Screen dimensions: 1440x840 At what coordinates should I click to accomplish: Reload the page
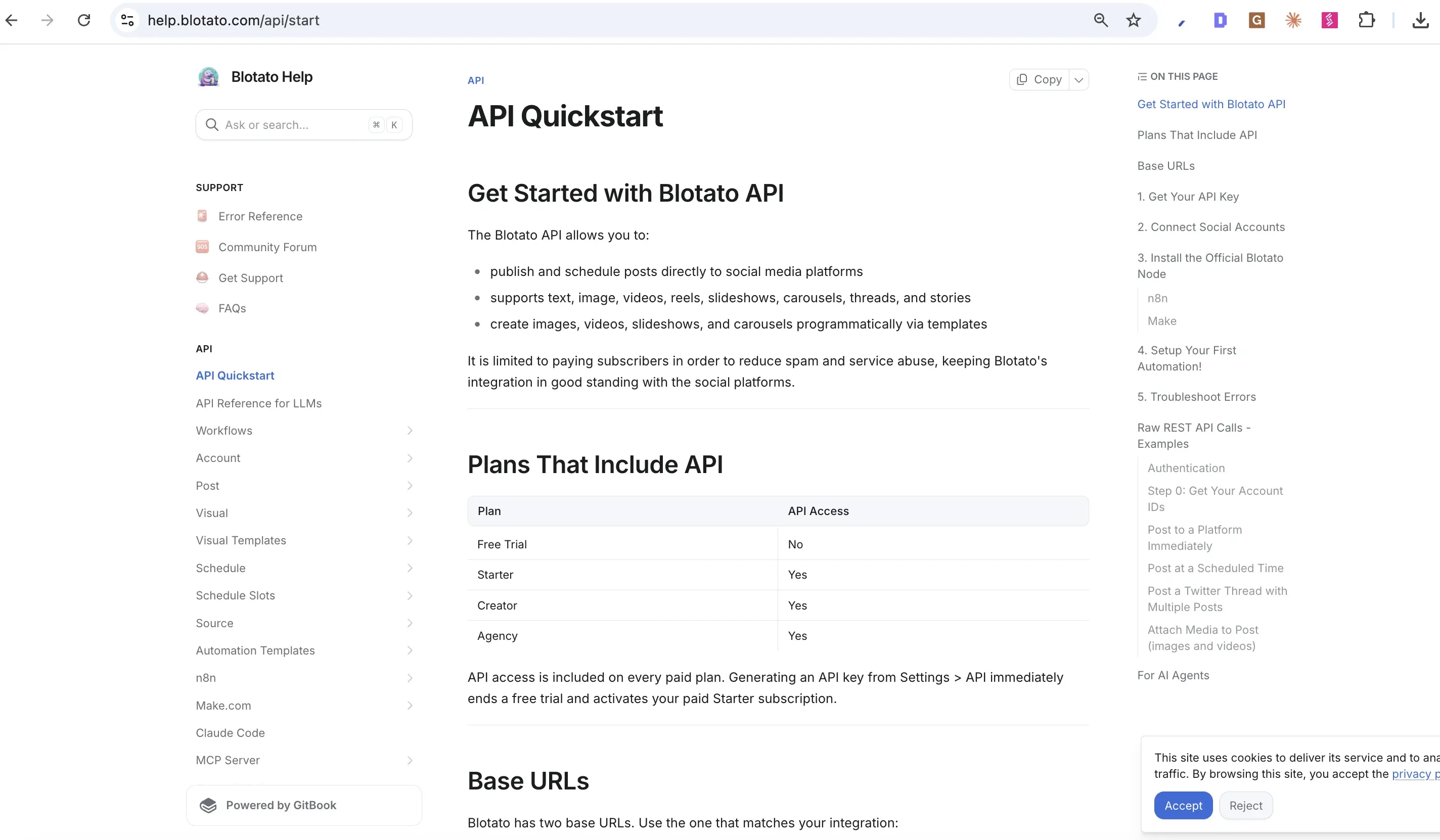(x=84, y=21)
